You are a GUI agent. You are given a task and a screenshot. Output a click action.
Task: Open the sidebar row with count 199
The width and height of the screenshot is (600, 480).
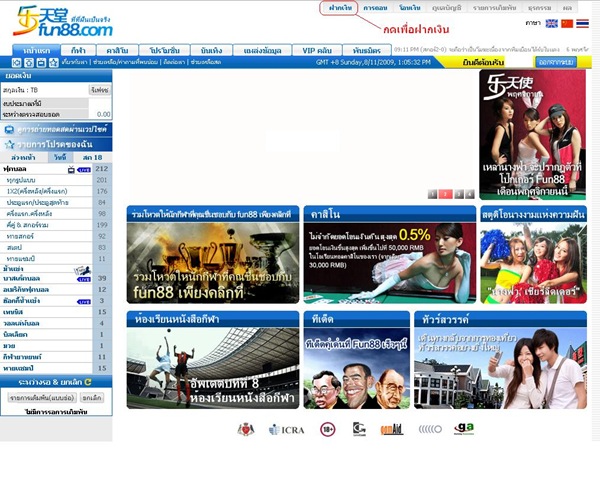(x=56, y=225)
